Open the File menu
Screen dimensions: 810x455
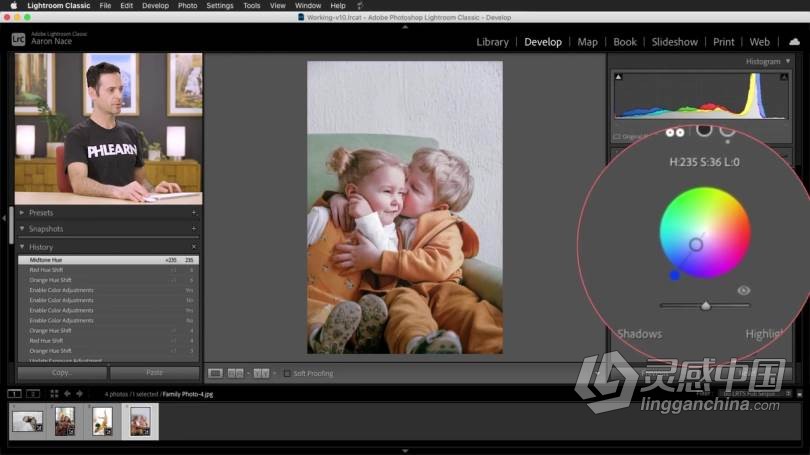coord(105,6)
